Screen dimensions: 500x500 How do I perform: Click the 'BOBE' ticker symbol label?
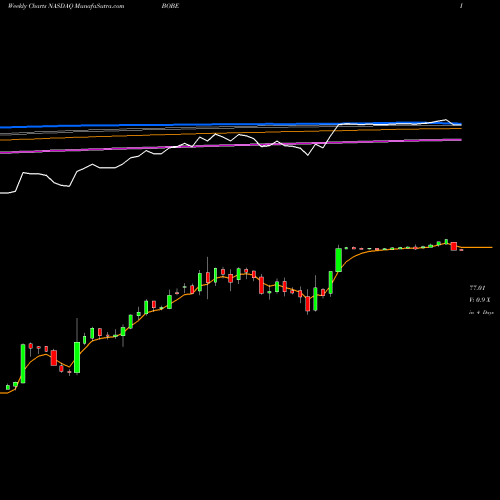coord(170,6)
